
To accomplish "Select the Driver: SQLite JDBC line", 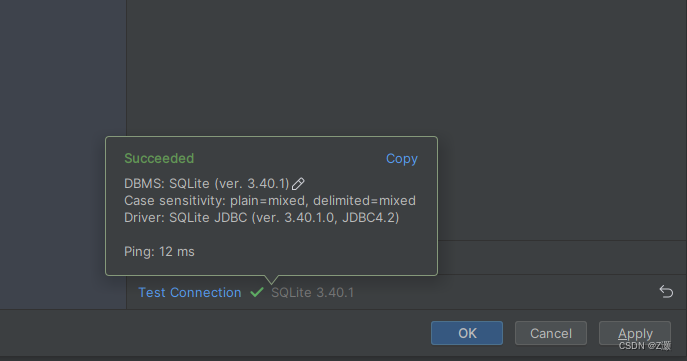I will [262, 218].
